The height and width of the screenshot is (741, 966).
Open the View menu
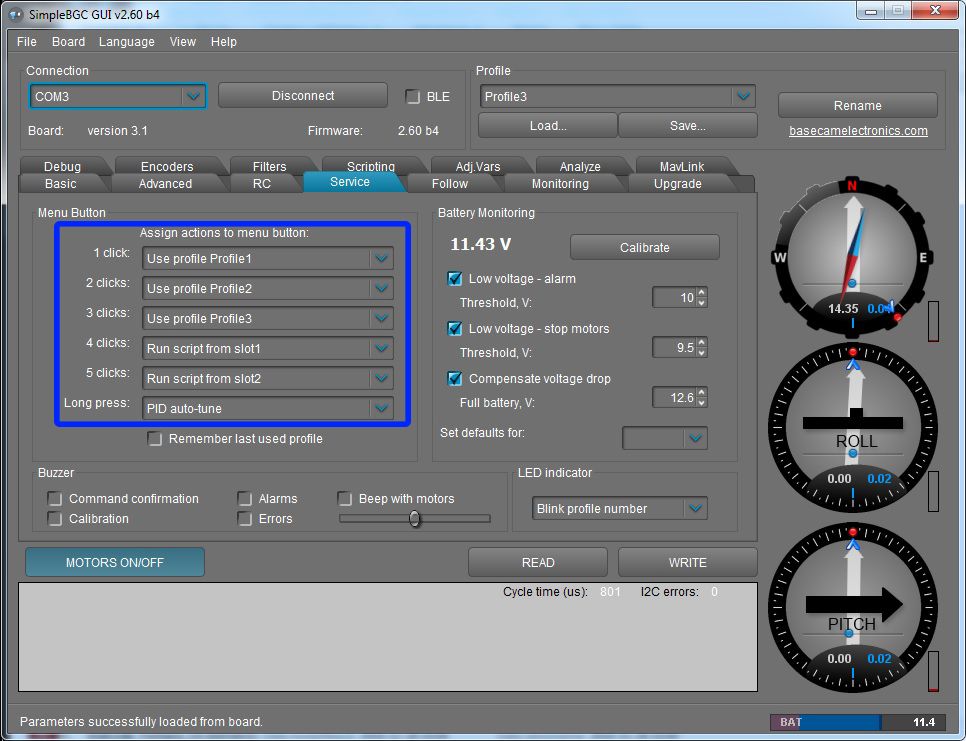(182, 41)
